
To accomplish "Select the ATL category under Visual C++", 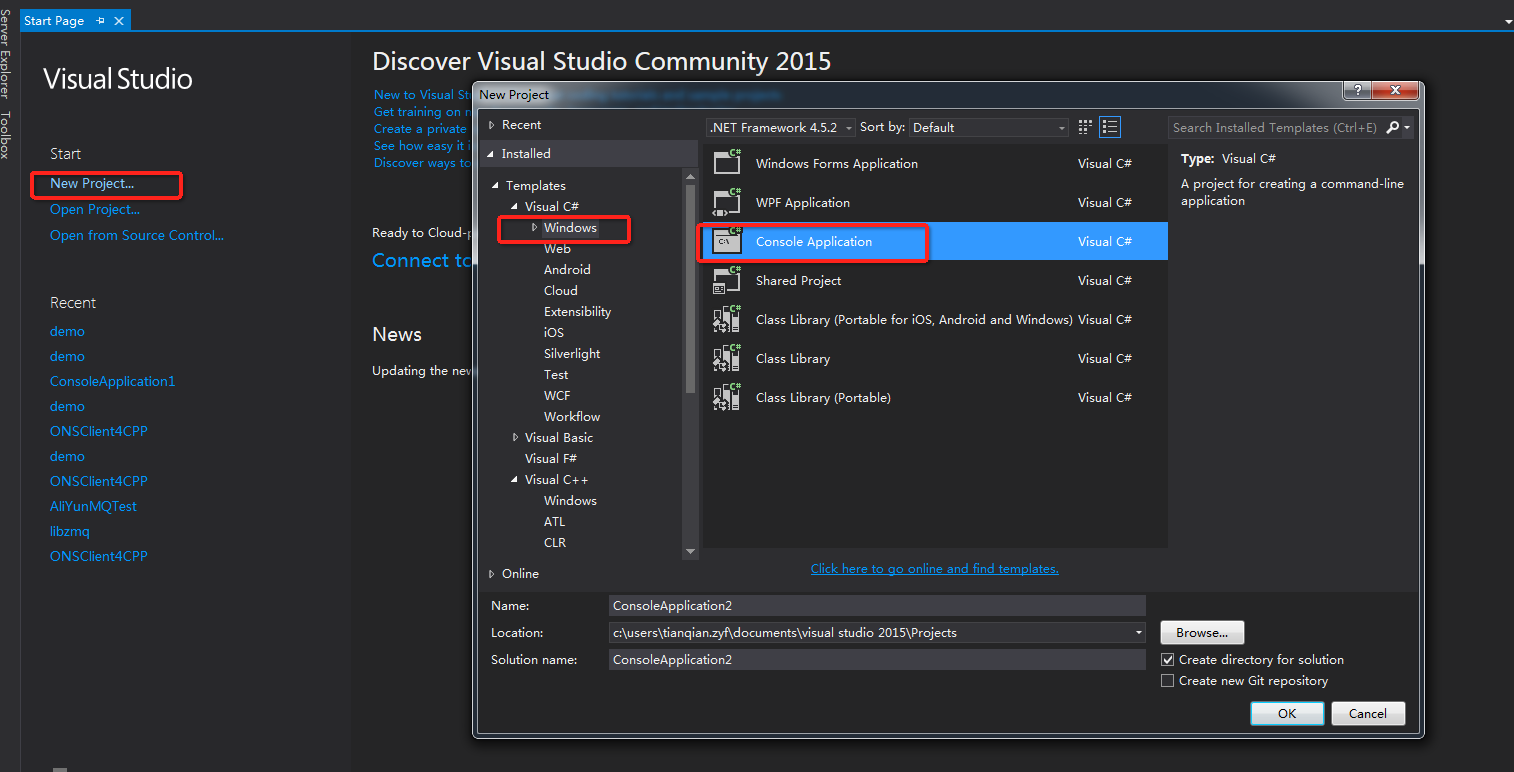I will tap(554, 522).
